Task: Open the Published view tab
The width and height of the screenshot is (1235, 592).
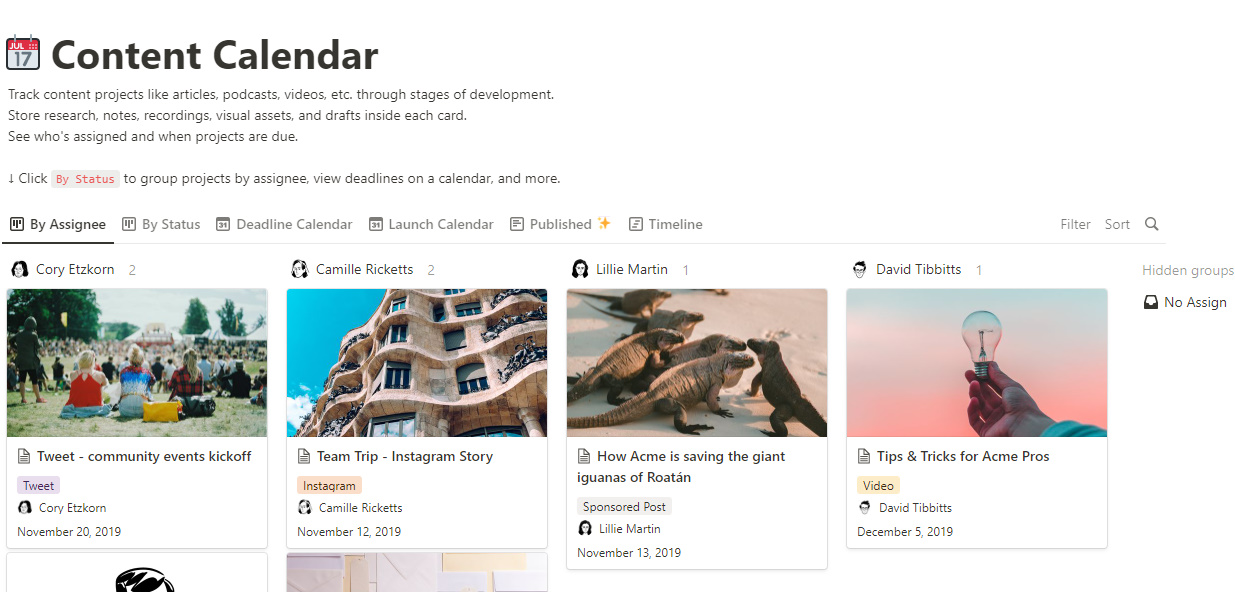Action: click(x=560, y=224)
